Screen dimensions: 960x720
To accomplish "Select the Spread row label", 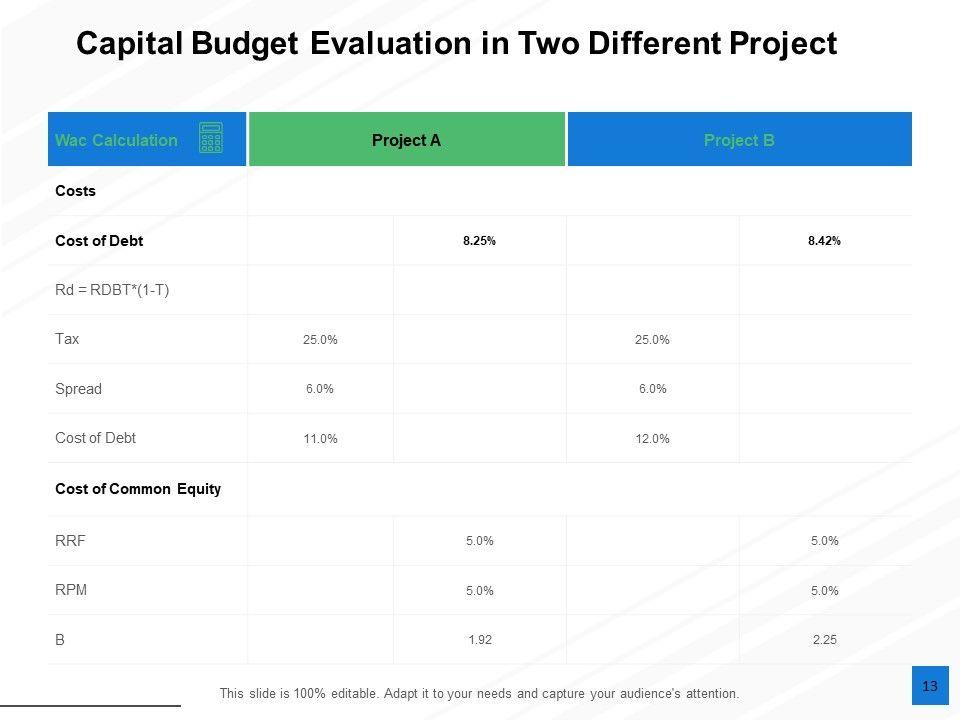I will point(78,389).
